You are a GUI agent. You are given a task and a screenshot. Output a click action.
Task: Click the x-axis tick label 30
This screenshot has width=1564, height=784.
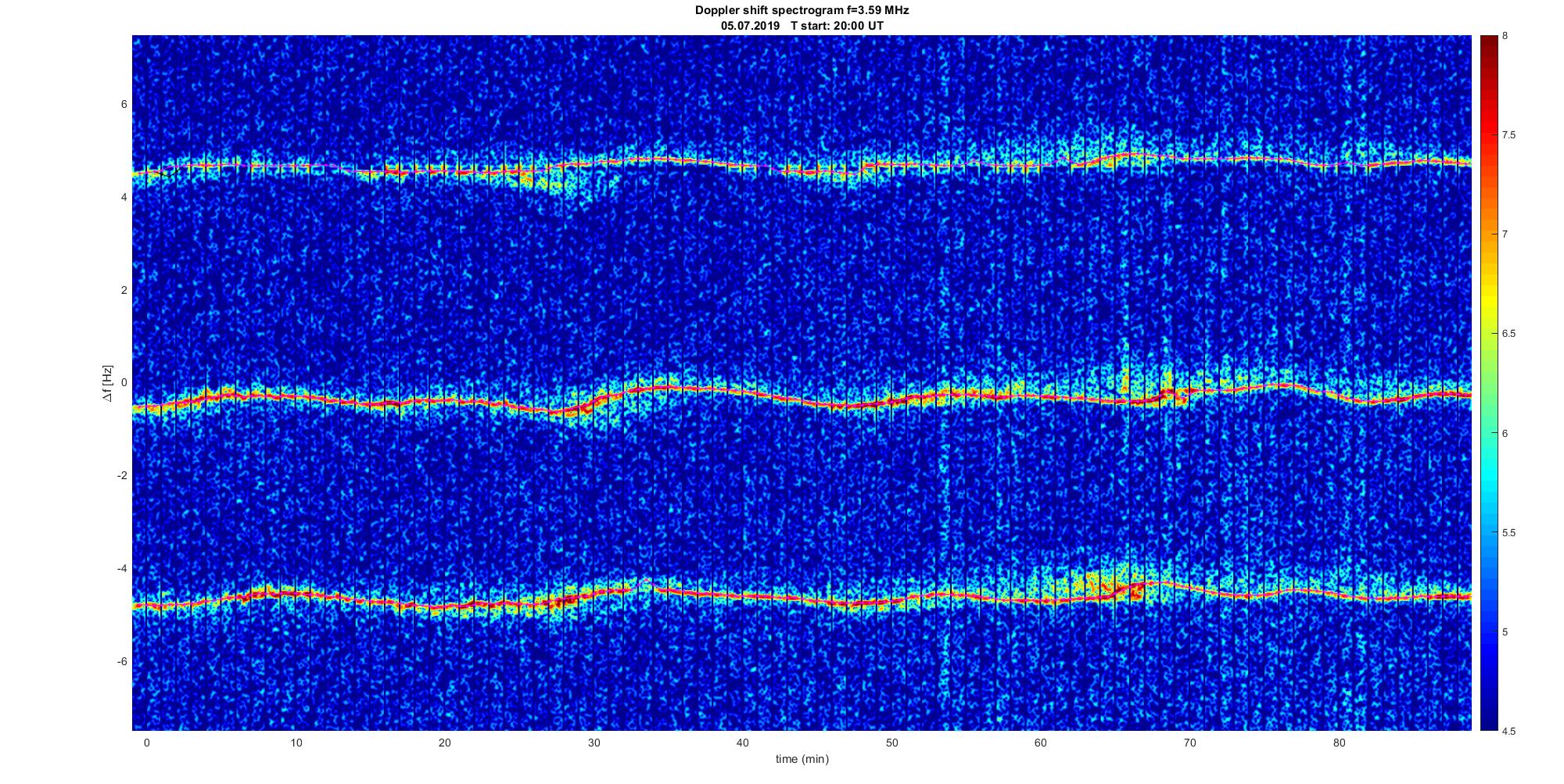coord(594,743)
